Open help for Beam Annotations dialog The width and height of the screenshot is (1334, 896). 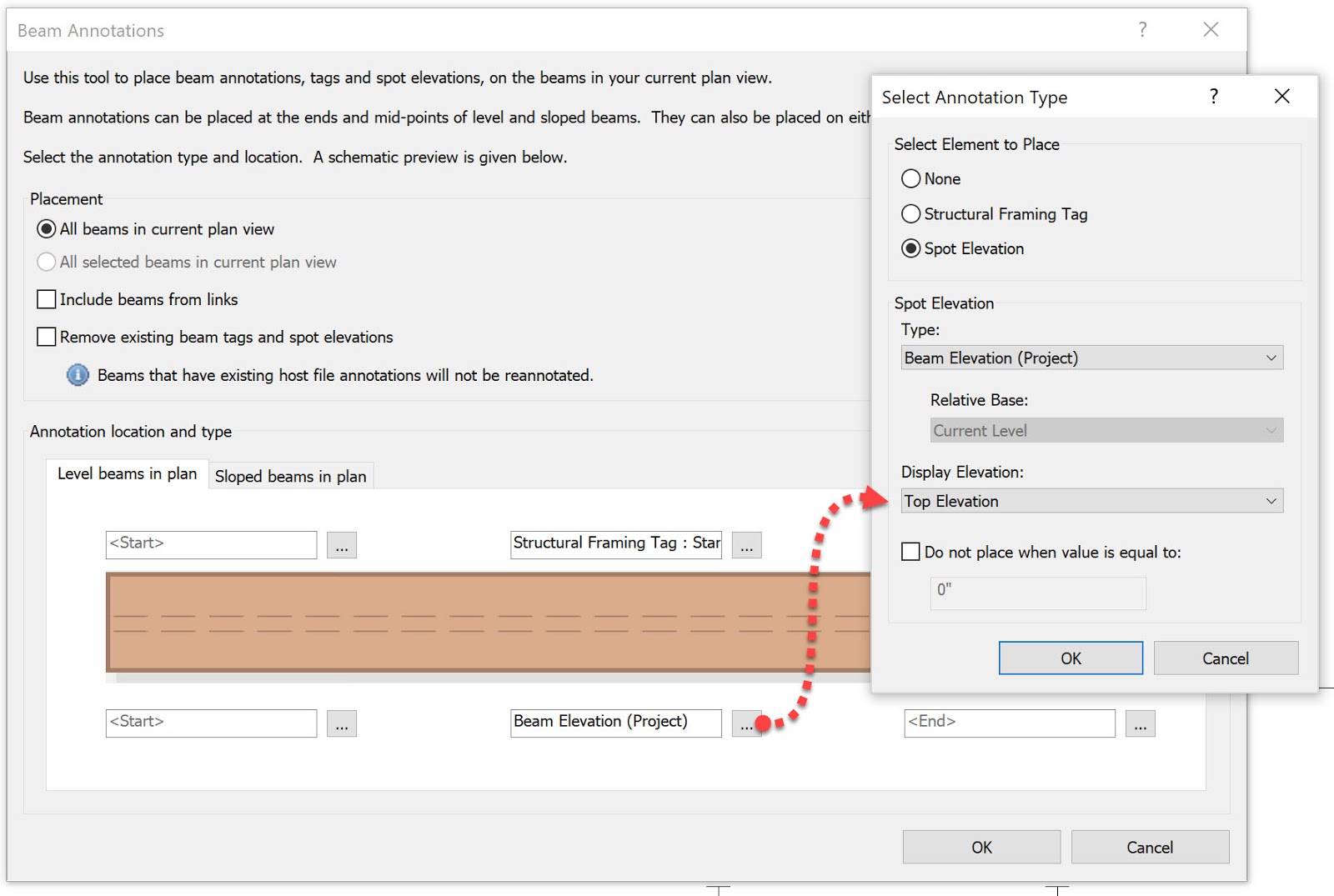1141,29
